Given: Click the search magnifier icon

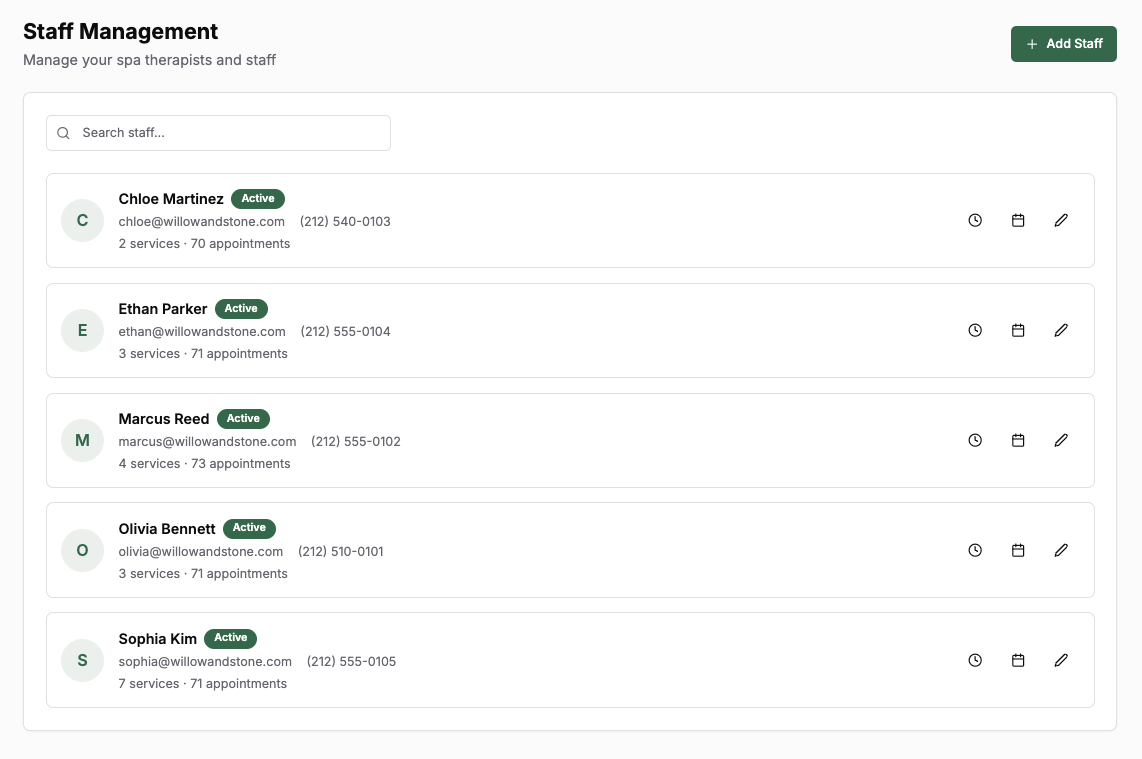Looking at the screenshot, I should click(63, 132).
